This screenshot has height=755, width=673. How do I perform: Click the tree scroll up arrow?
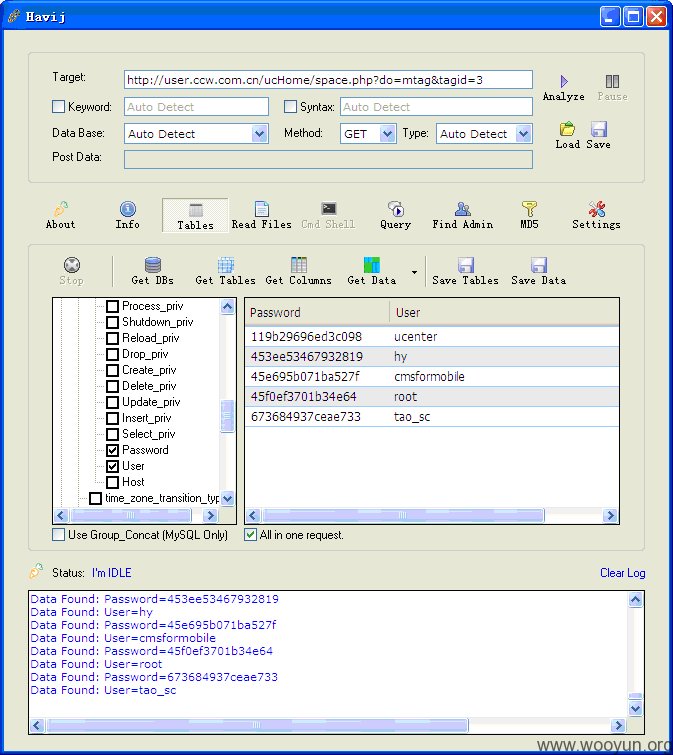[x=228, y=306]
